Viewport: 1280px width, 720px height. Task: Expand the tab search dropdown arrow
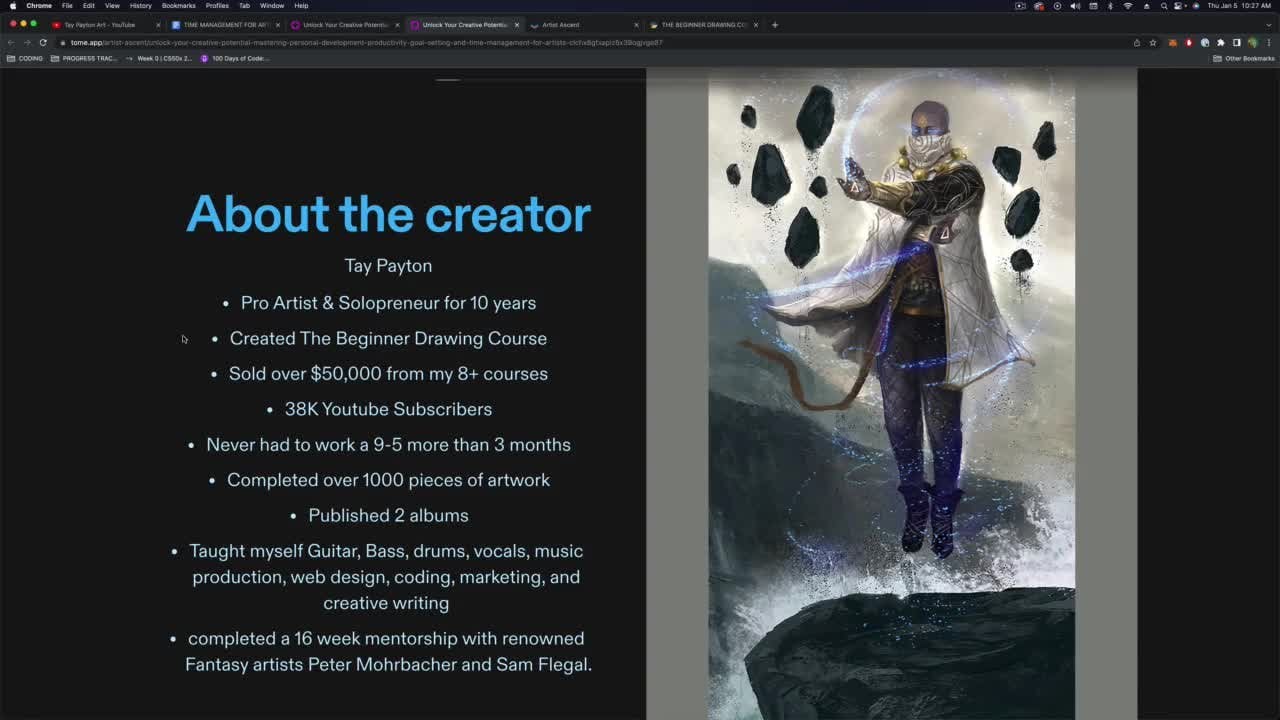(x=1267, y=24)
